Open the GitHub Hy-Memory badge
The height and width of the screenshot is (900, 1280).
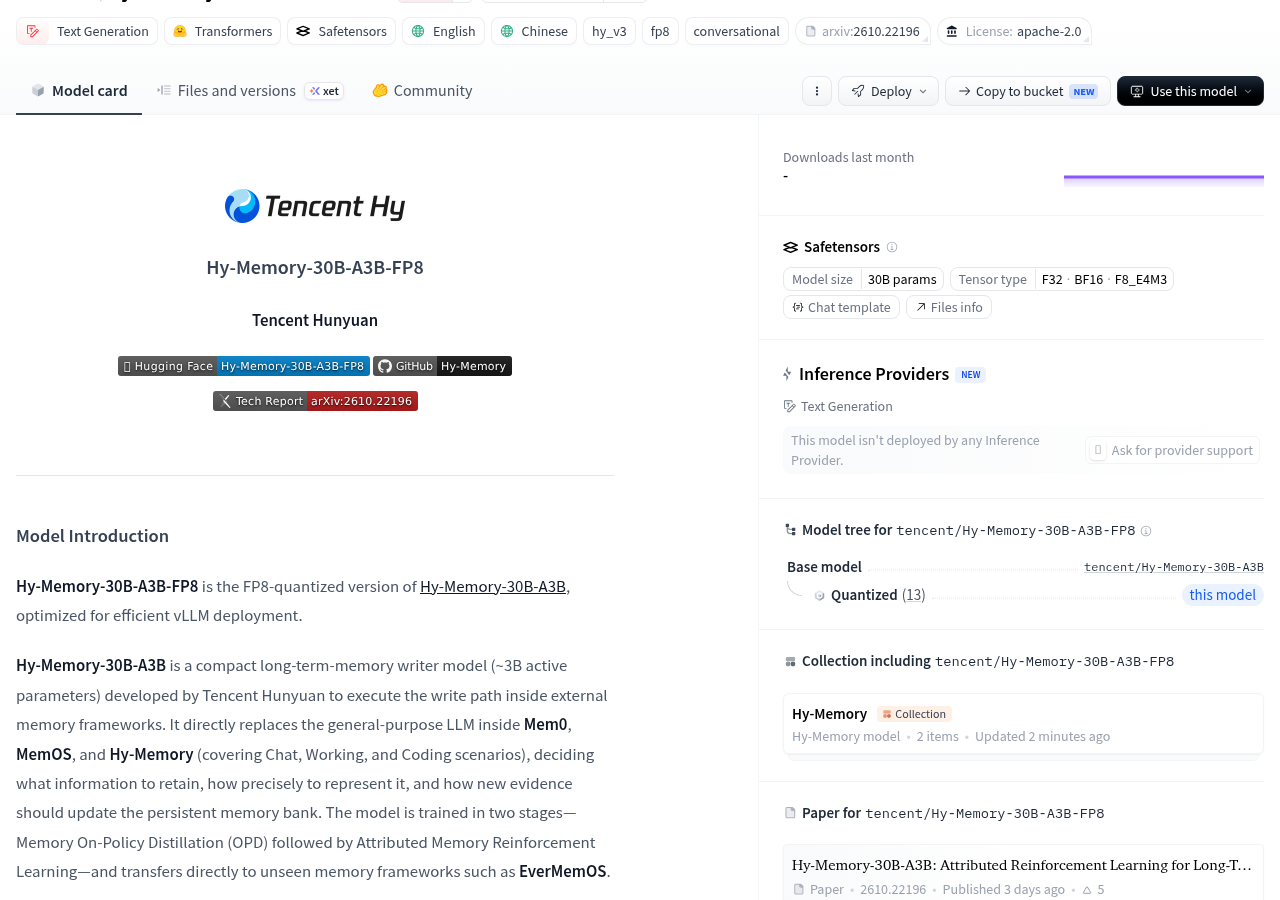tap(442, 366)
